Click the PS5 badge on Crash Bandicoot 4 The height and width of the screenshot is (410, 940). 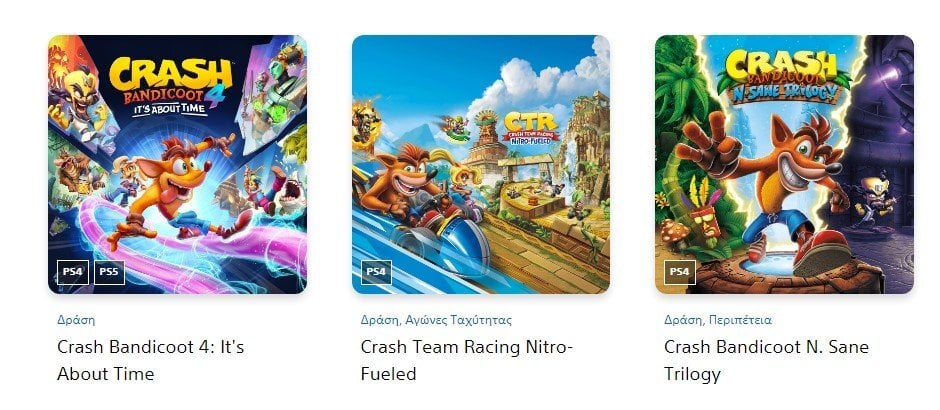(x=109, y=272)
